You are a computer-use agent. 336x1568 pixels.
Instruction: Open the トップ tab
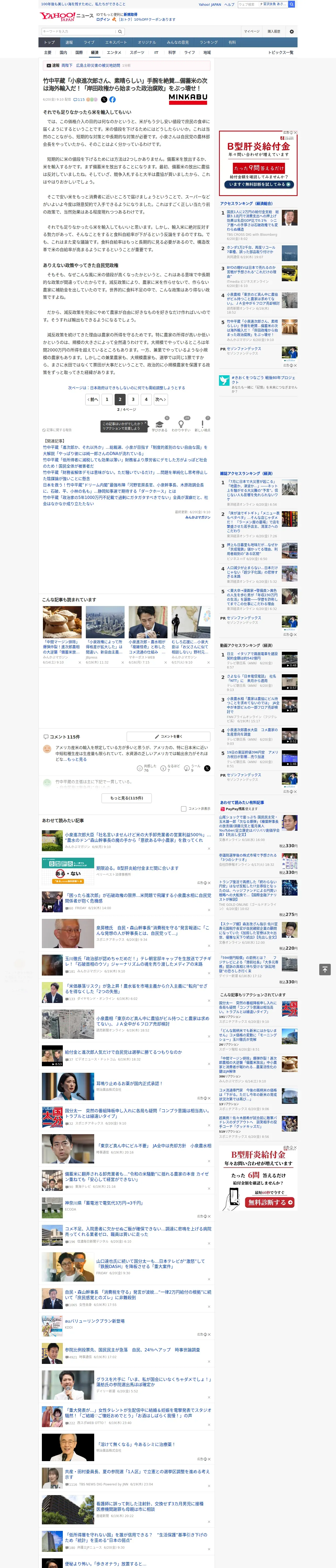(49, 43)
